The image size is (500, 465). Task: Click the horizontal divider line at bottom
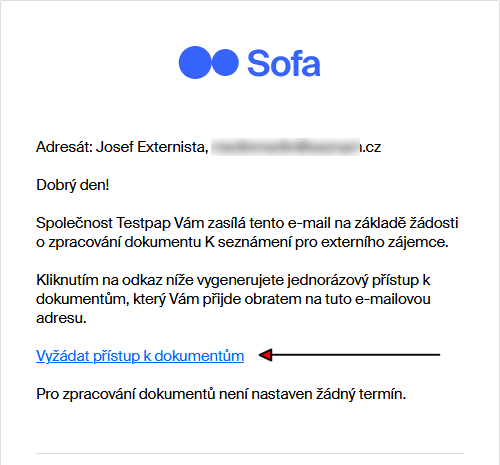coord(250,453)
